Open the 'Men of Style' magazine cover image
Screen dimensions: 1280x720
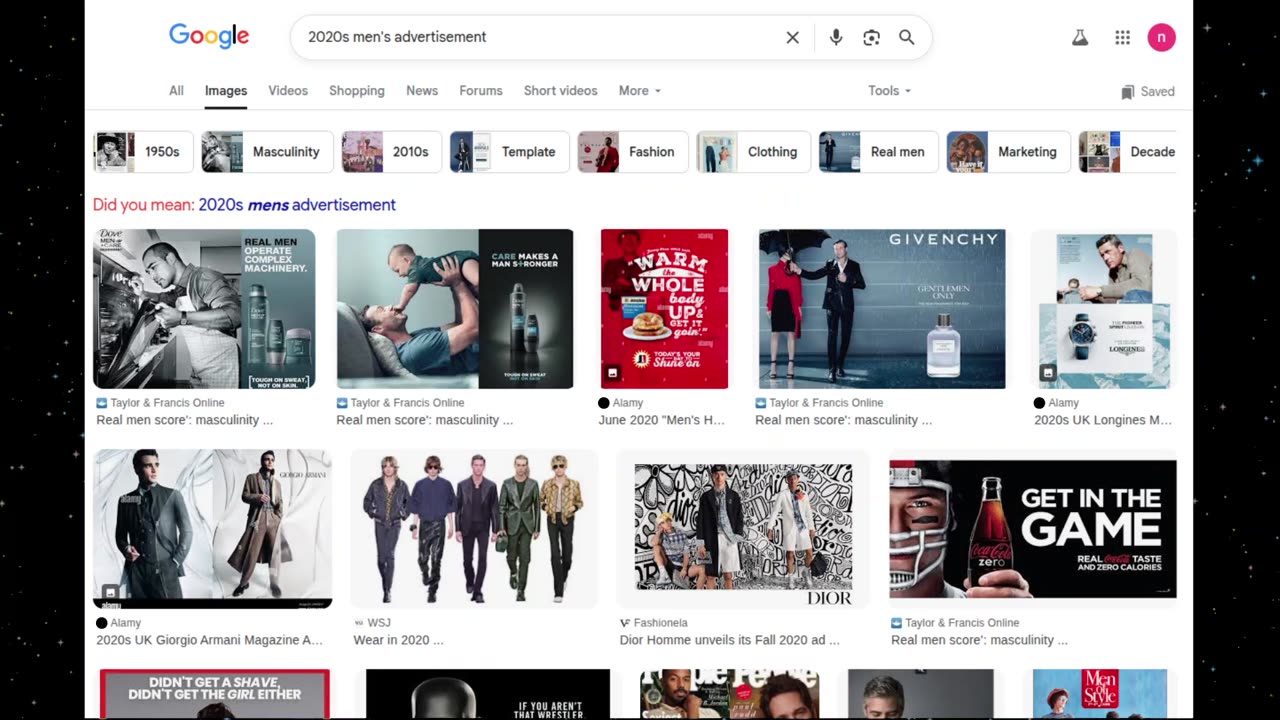click(x=1099, y=694)
